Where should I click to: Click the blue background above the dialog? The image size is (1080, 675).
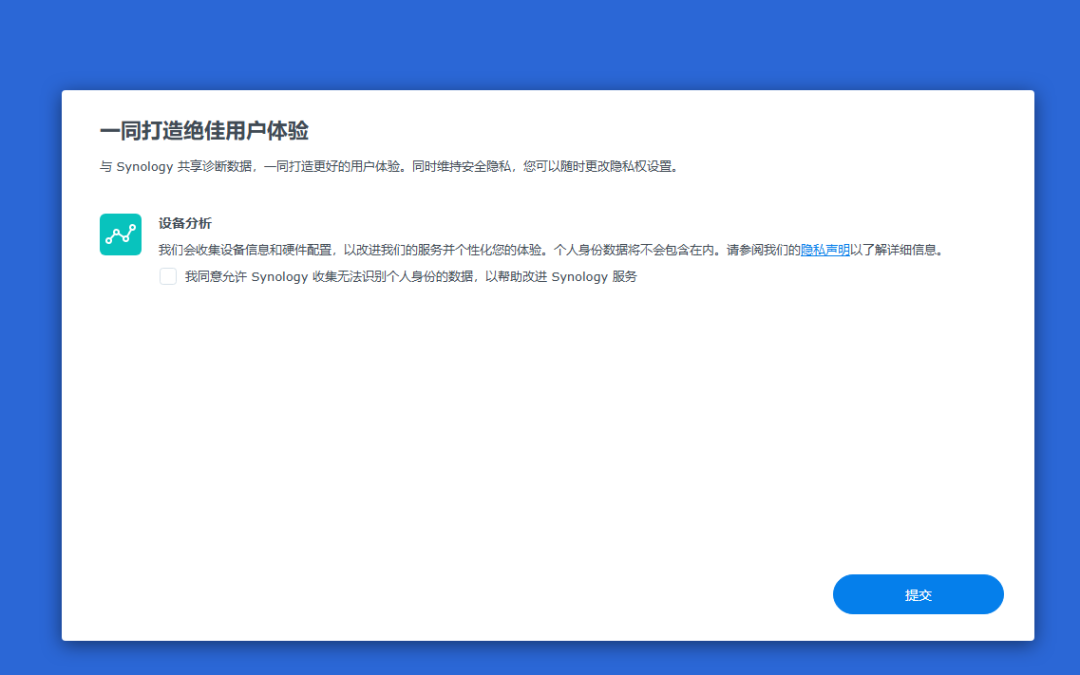click(x=540, y=45)
